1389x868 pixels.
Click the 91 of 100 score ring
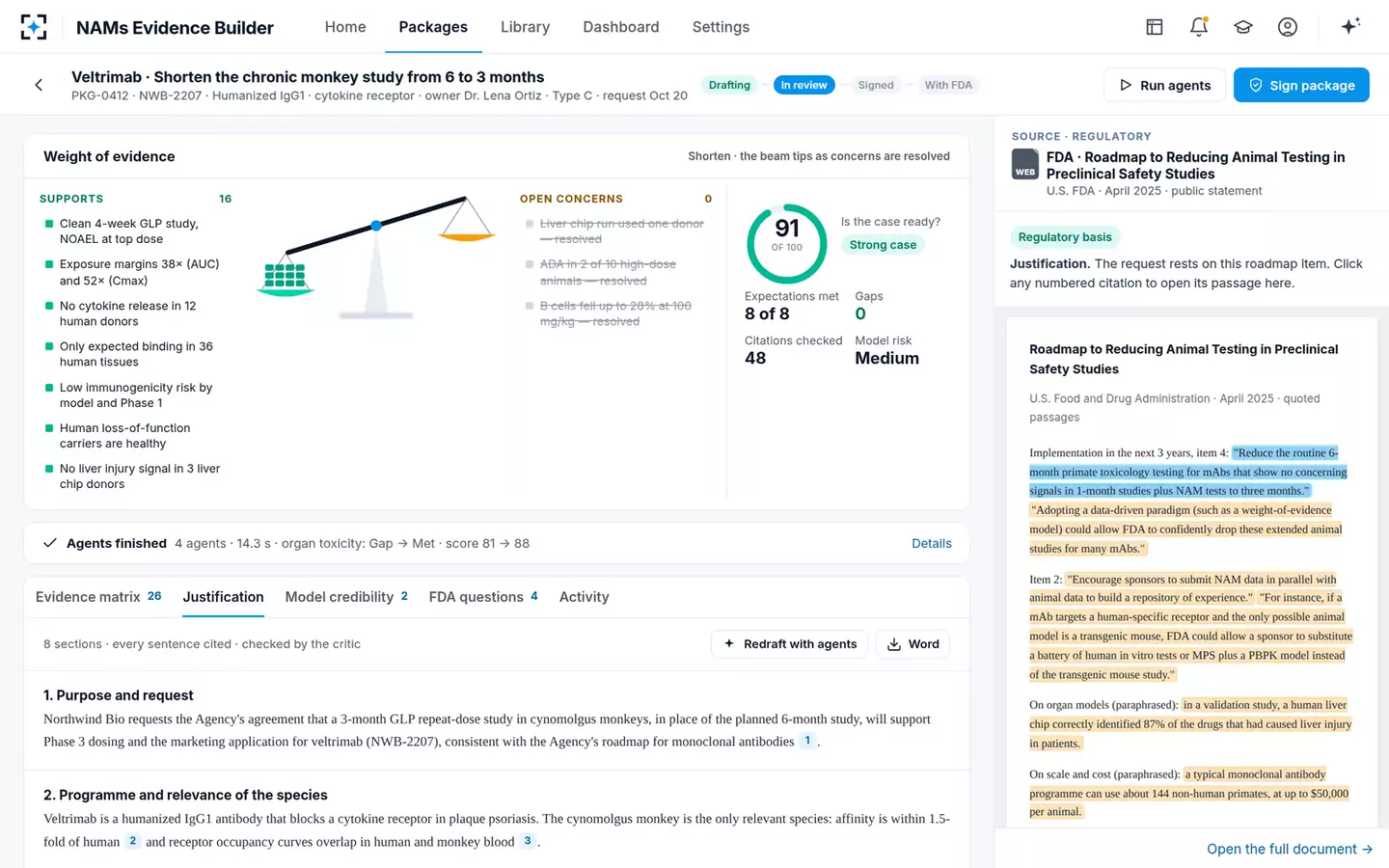tap(787, 243)
